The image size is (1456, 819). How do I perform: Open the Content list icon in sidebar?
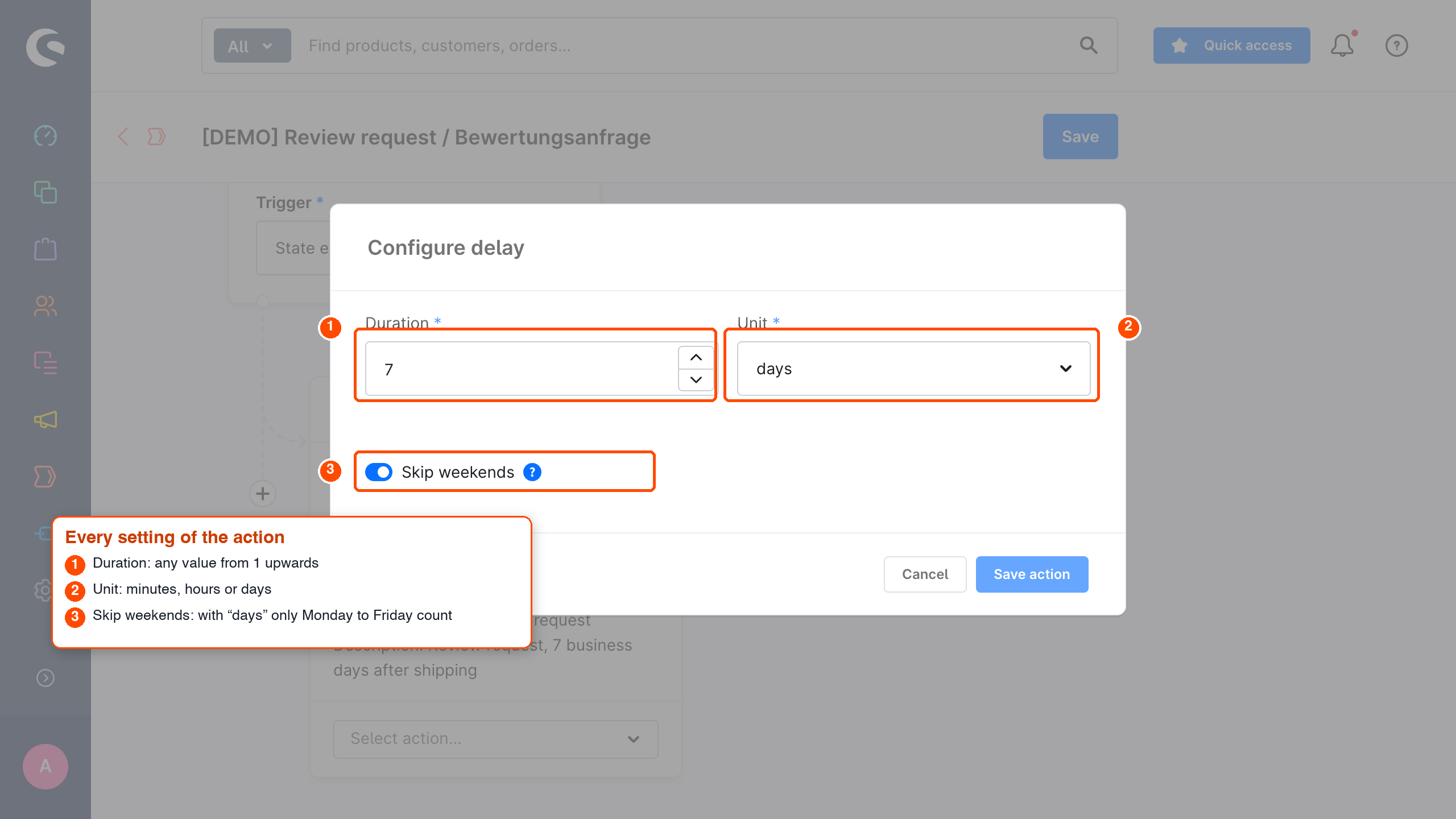45,363
